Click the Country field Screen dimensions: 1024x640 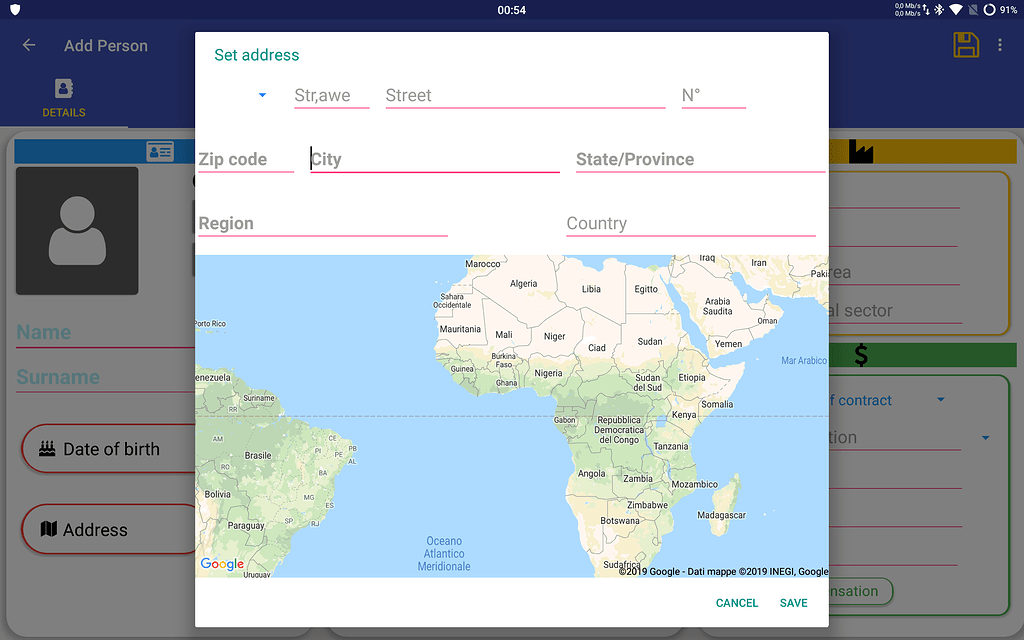click(691, 224)
